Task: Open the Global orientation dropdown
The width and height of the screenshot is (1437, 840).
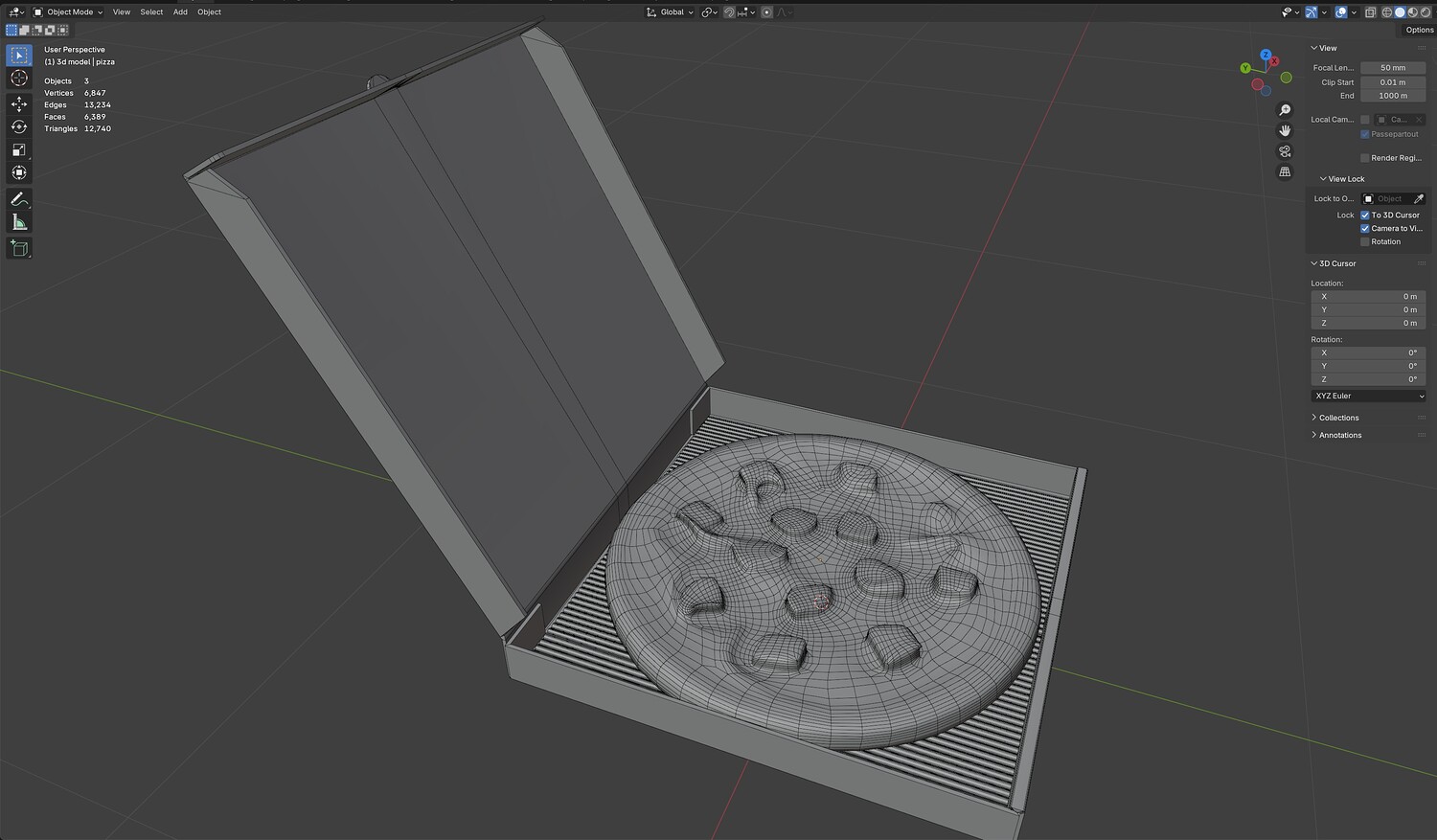Action: 670,12
